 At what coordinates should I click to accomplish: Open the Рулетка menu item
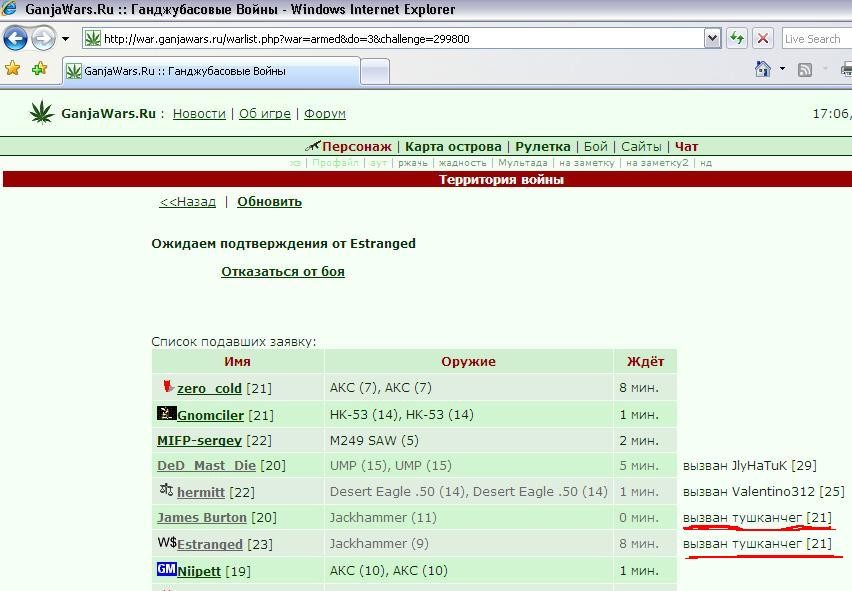click(x=543, y=147)
